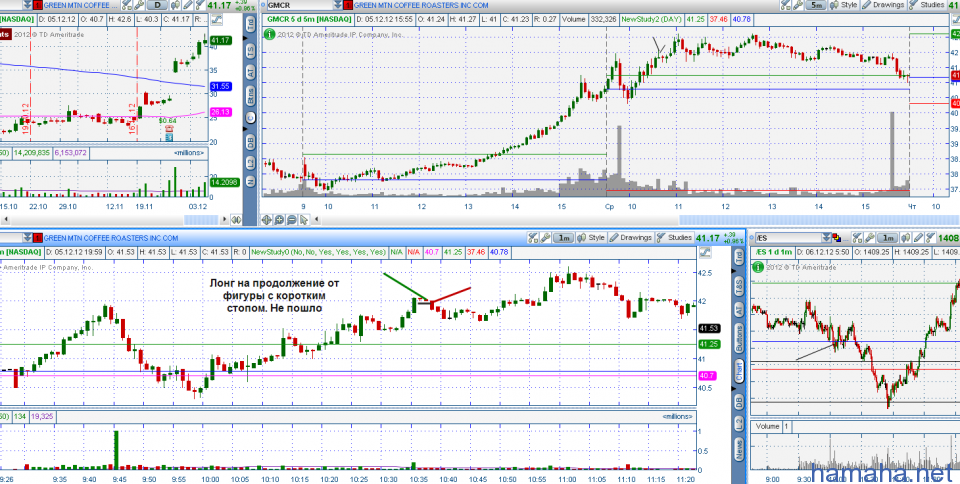Open N tab on the upper side panel
The width and height of the screenshot is (960, 484).
coord(251,181)
